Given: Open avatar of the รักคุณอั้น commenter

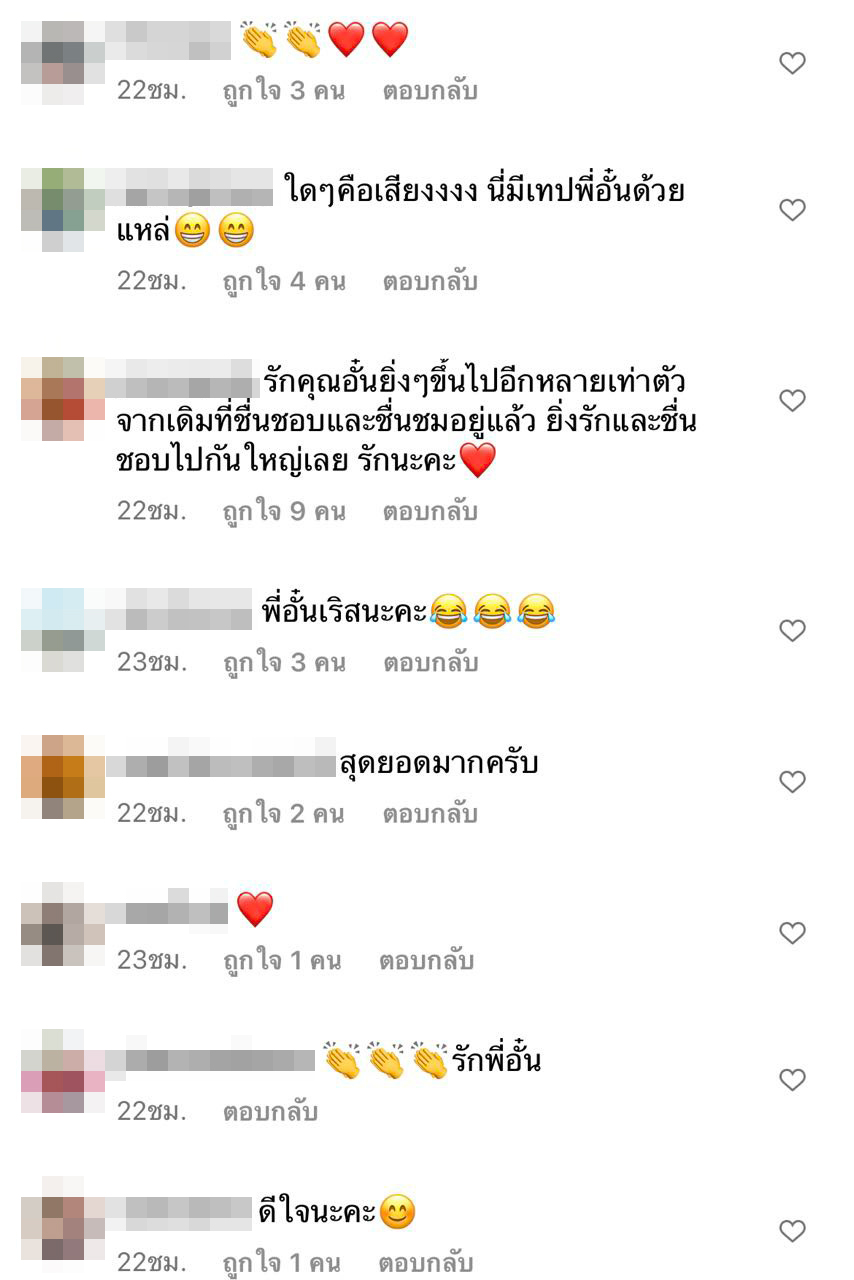Looking at the screenshot, I should point(63,399).
